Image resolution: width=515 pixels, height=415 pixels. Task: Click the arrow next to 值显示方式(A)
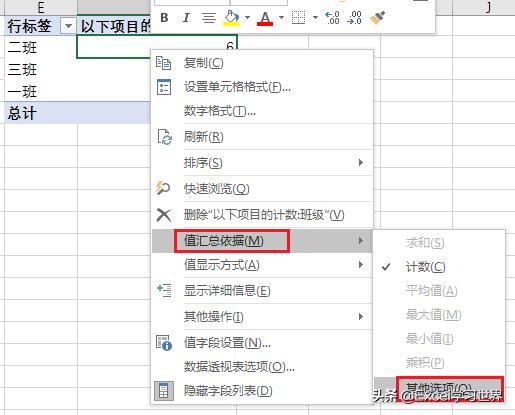coord(360,265)
